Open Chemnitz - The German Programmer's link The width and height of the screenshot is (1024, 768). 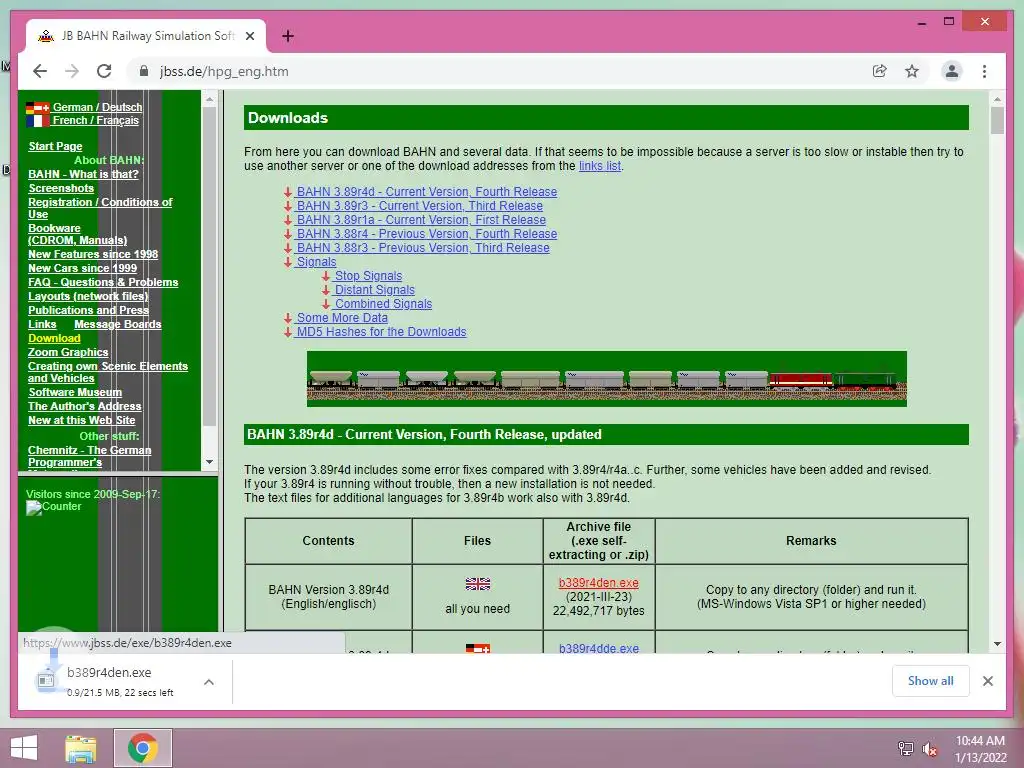pos(89,456)
